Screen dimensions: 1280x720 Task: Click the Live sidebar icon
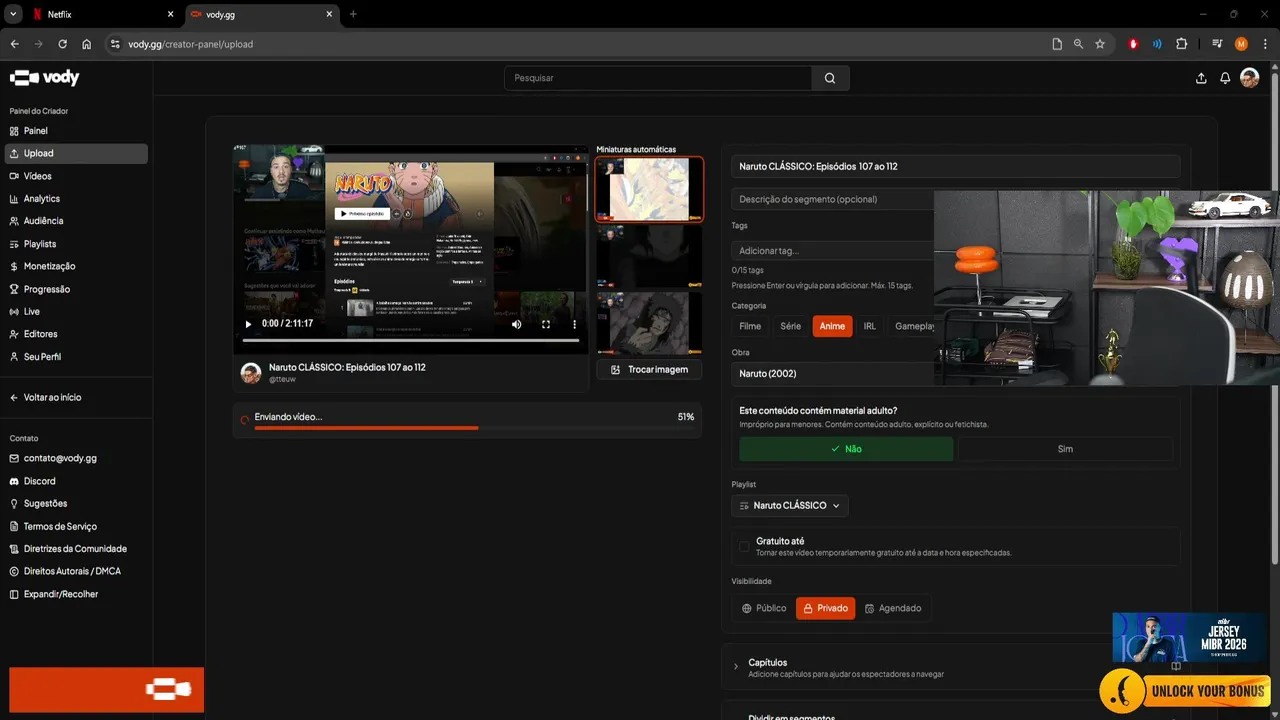pos(14,312)
